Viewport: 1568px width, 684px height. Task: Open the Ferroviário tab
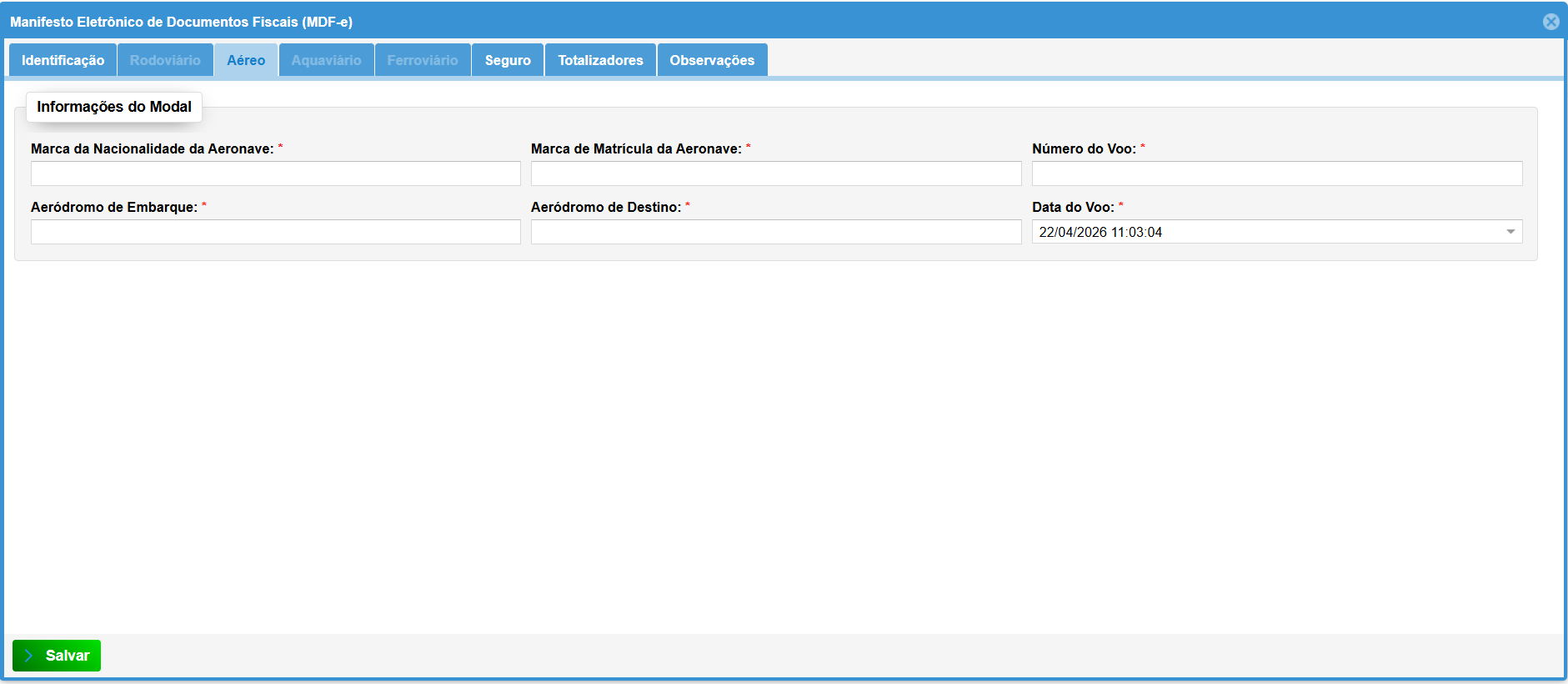click(x=423, y=60)
